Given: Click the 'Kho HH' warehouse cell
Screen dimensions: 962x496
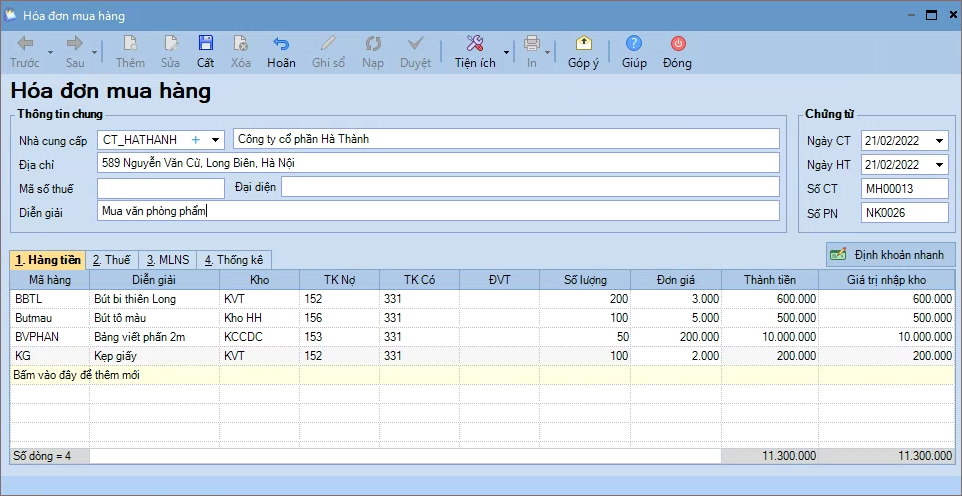Looking at the screenshot, I should [260, 318].
